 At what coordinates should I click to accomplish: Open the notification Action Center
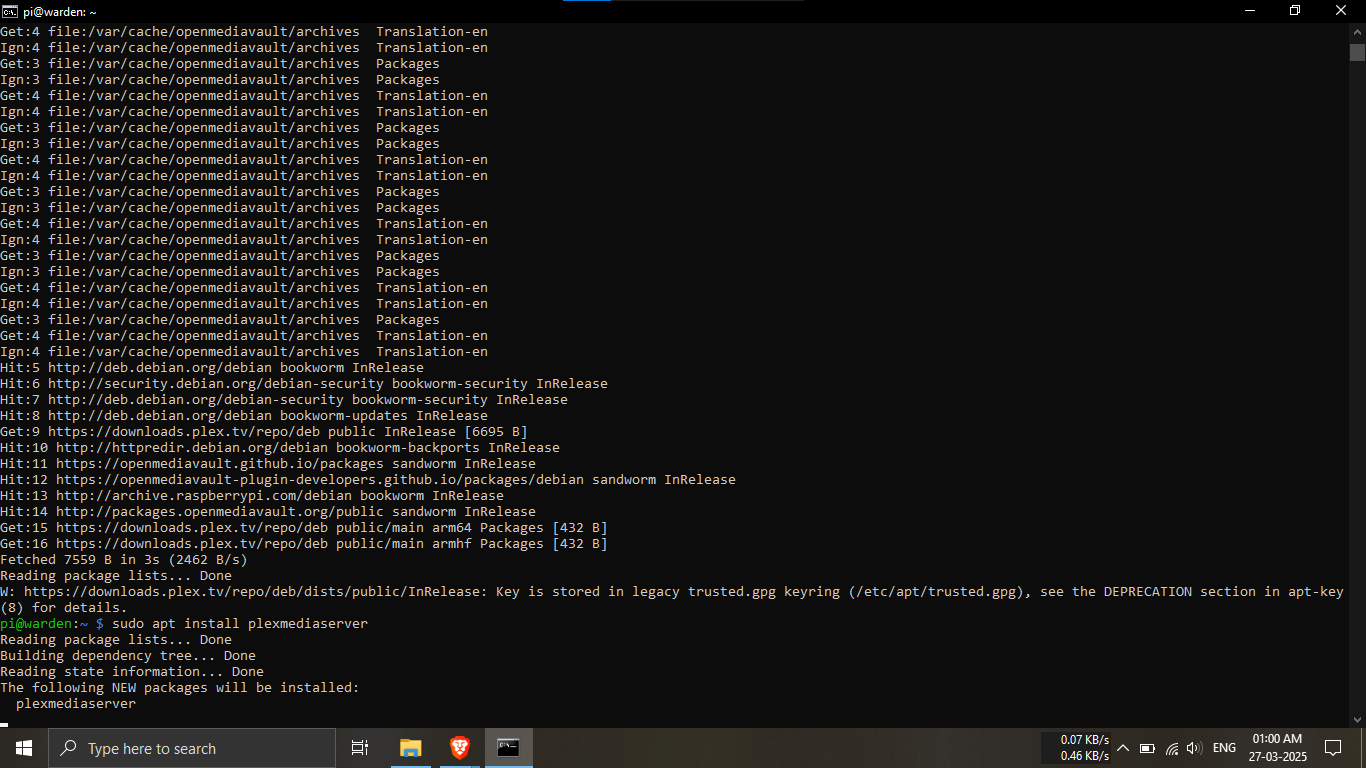[1332, 748]
